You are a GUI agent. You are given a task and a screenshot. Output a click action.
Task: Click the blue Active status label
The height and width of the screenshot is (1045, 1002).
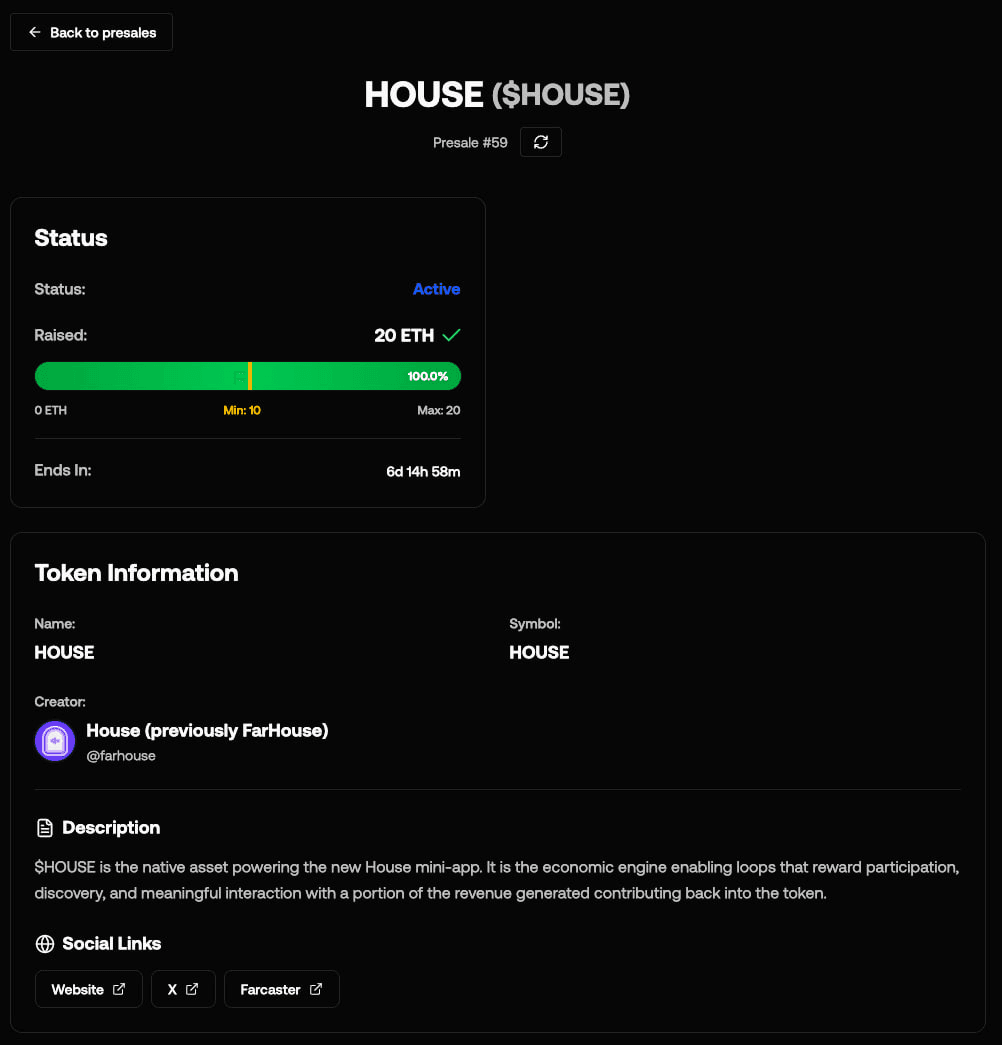click(x=436, y=289)
